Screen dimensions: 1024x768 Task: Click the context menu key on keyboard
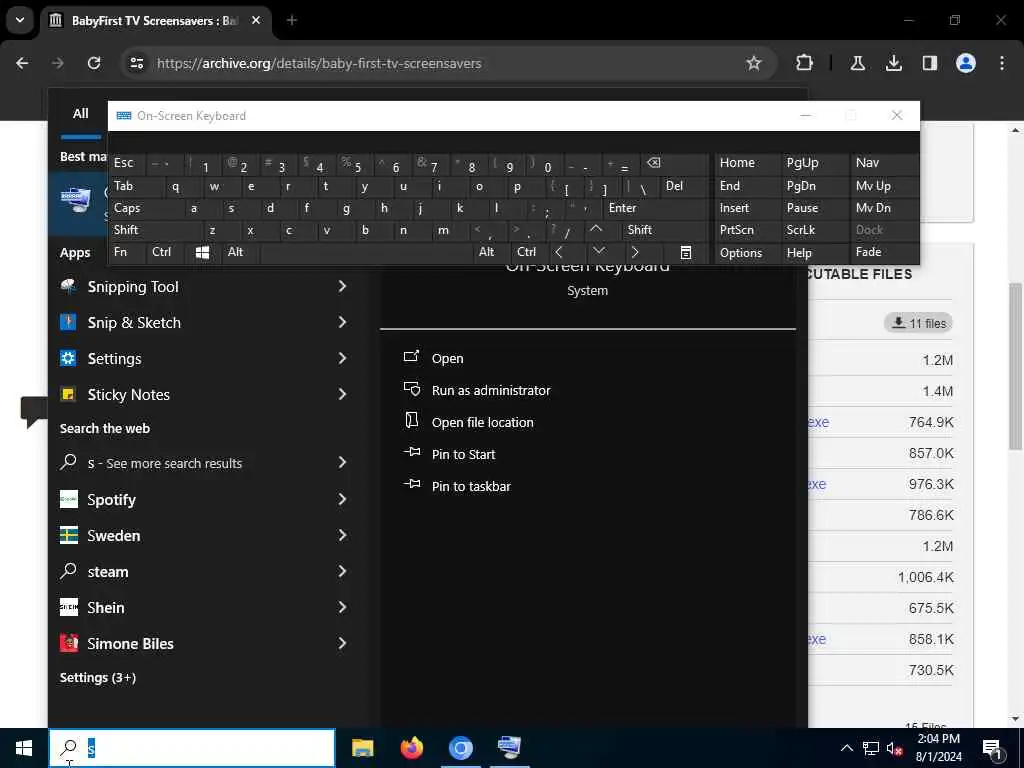click(x=686, y=252)
